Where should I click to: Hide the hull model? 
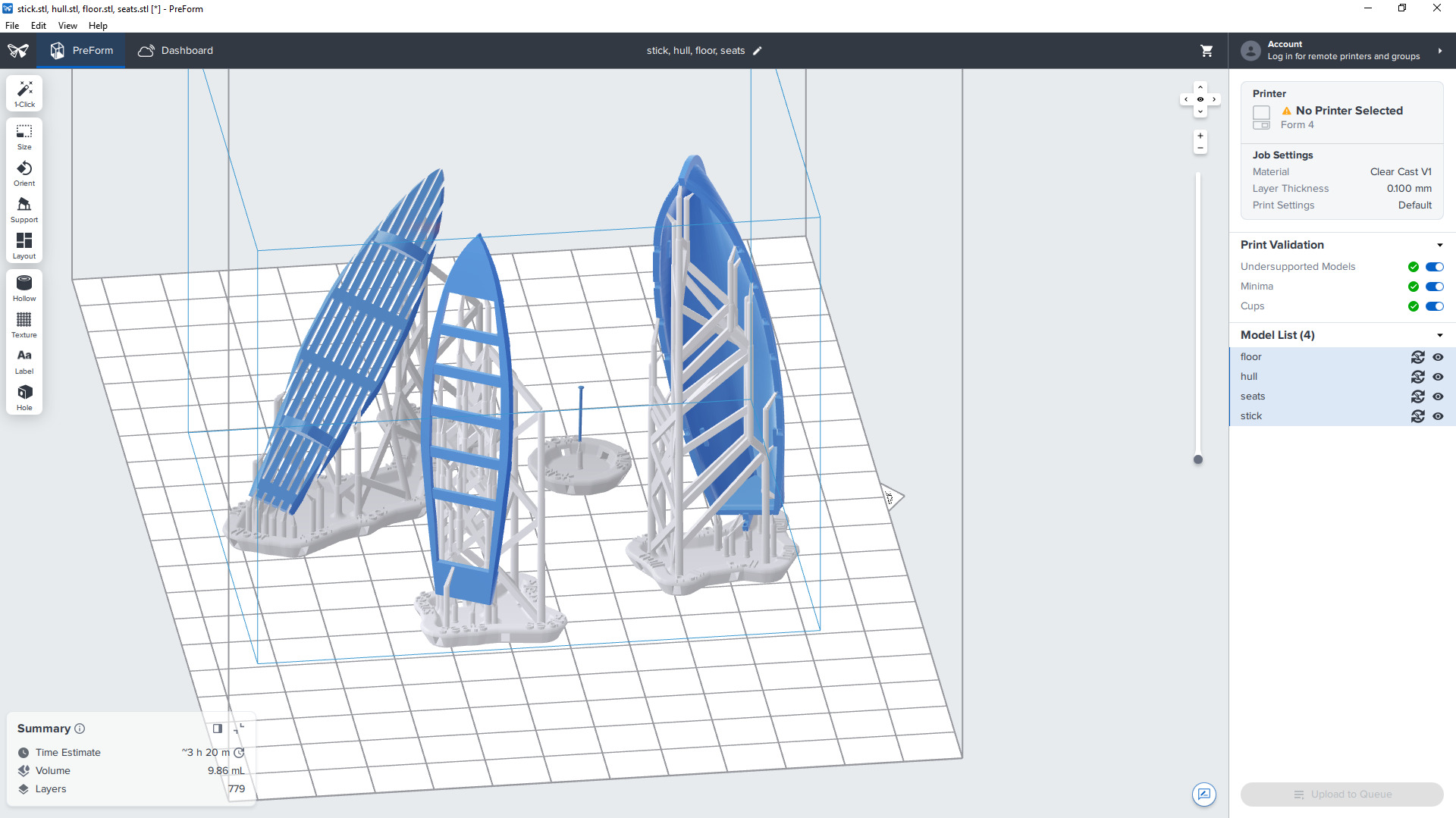(x=1438, y=377)
